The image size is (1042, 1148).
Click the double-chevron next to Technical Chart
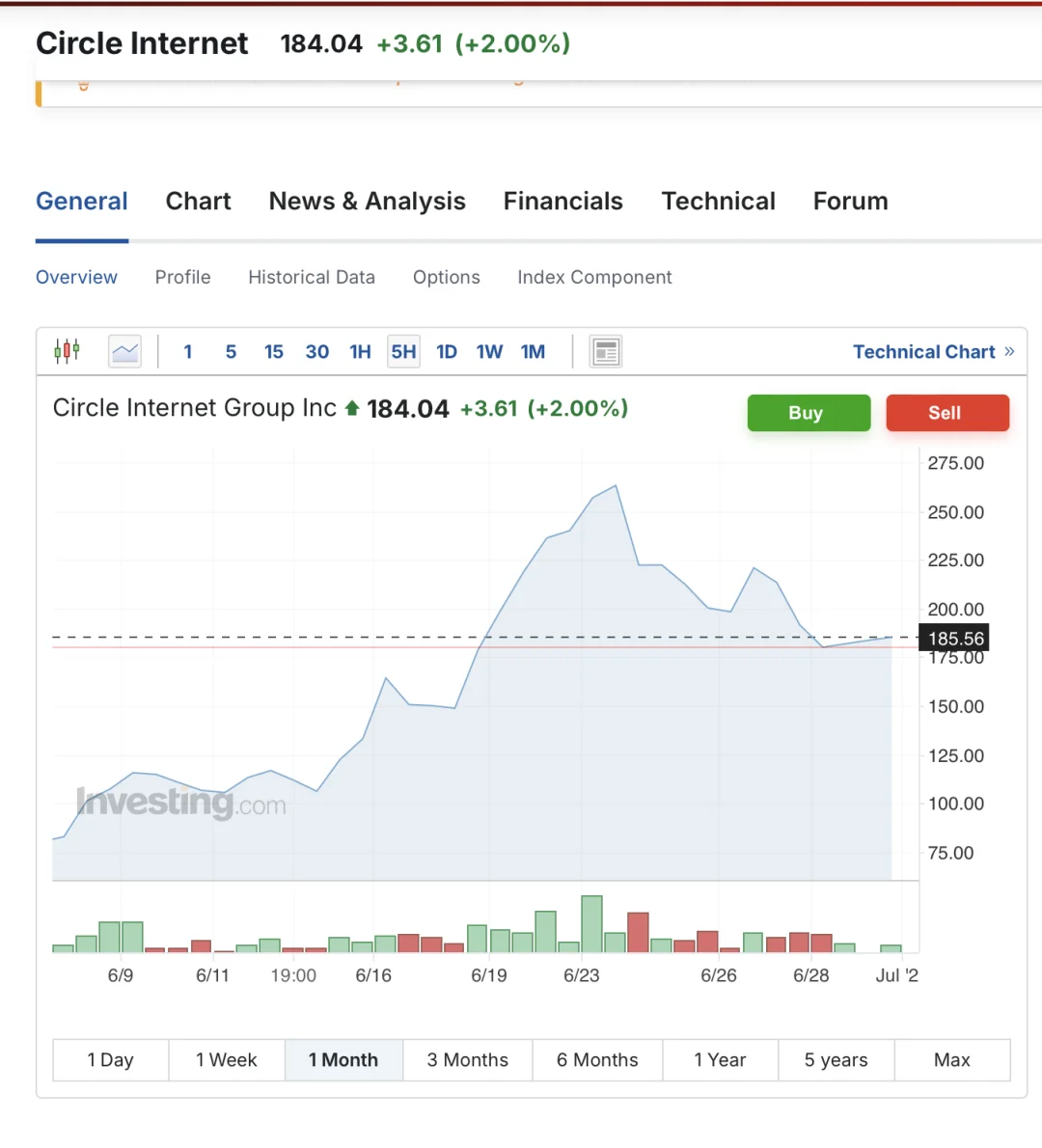tap(1009, 351)
